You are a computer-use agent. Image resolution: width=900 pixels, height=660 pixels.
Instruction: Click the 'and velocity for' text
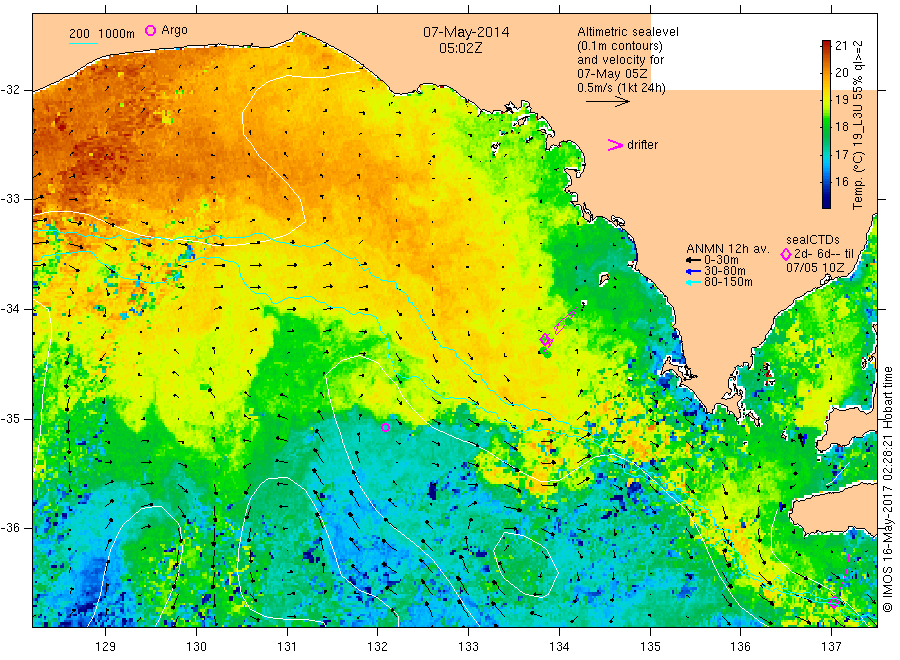620,60
